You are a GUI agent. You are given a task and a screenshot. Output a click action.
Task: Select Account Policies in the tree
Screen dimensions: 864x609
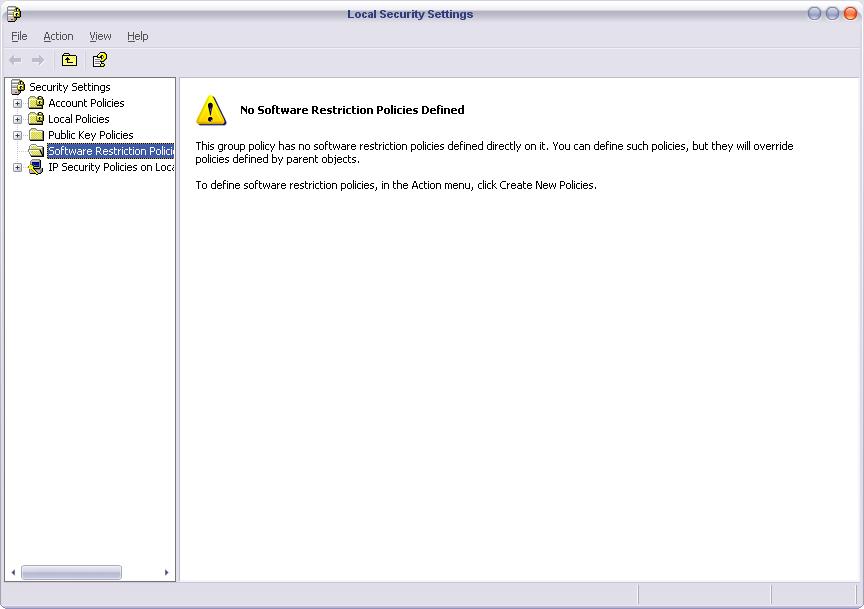[x=86, y=103]
